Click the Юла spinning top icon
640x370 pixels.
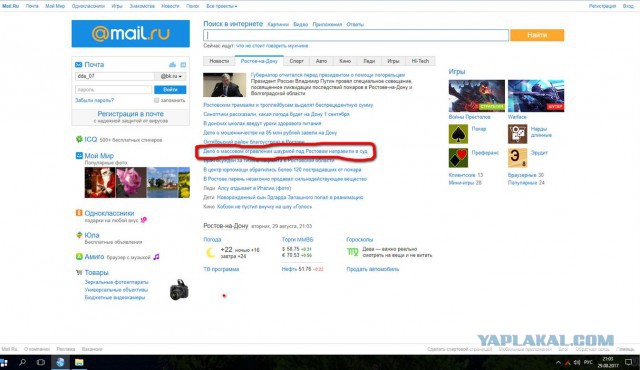point(79,235)
